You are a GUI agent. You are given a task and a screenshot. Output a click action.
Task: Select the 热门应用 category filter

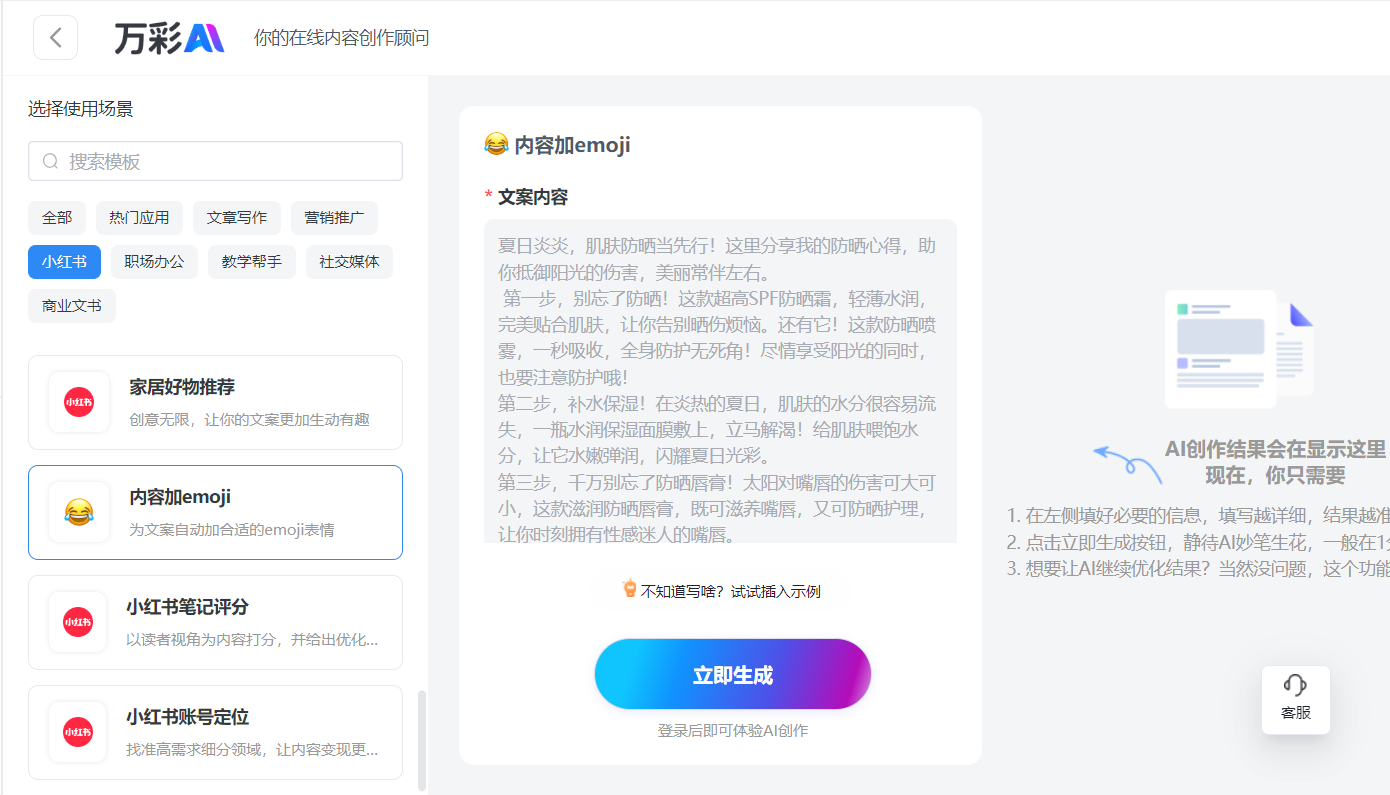click(139, 217)
